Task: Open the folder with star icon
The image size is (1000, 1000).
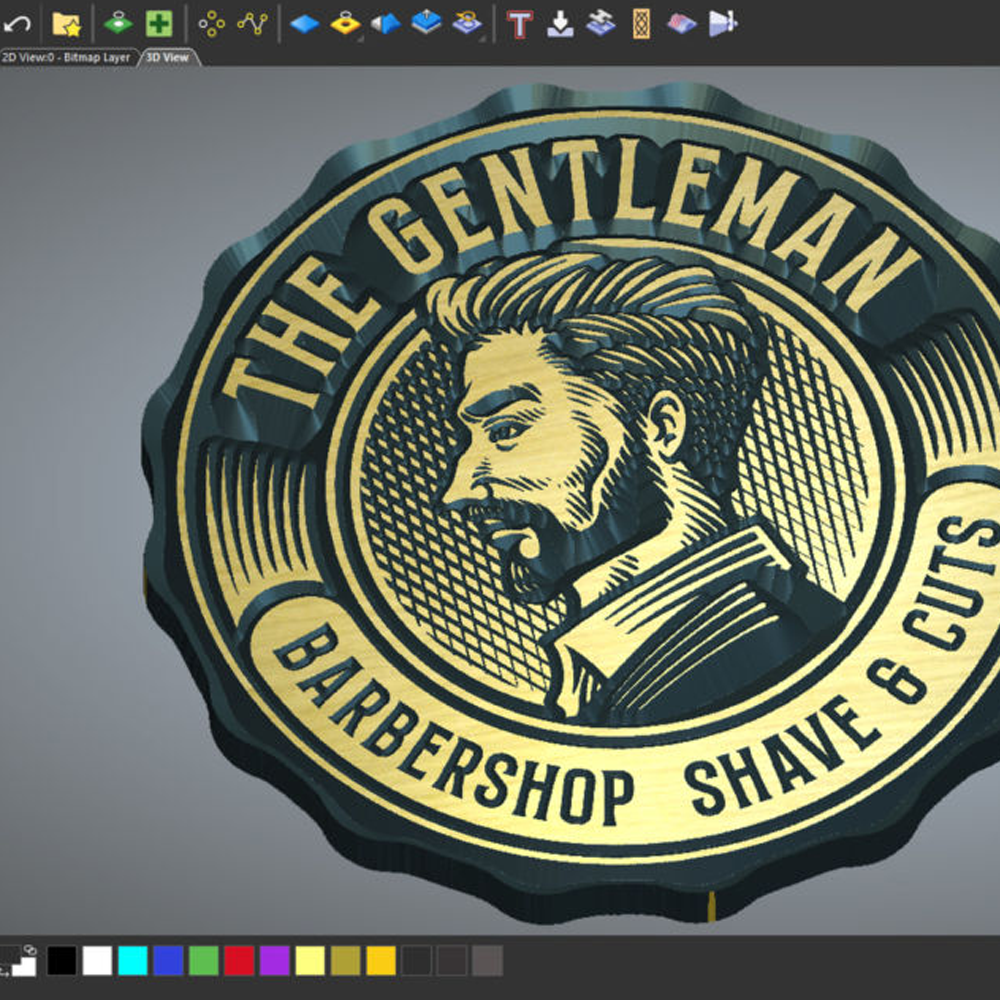Action: 66,23
